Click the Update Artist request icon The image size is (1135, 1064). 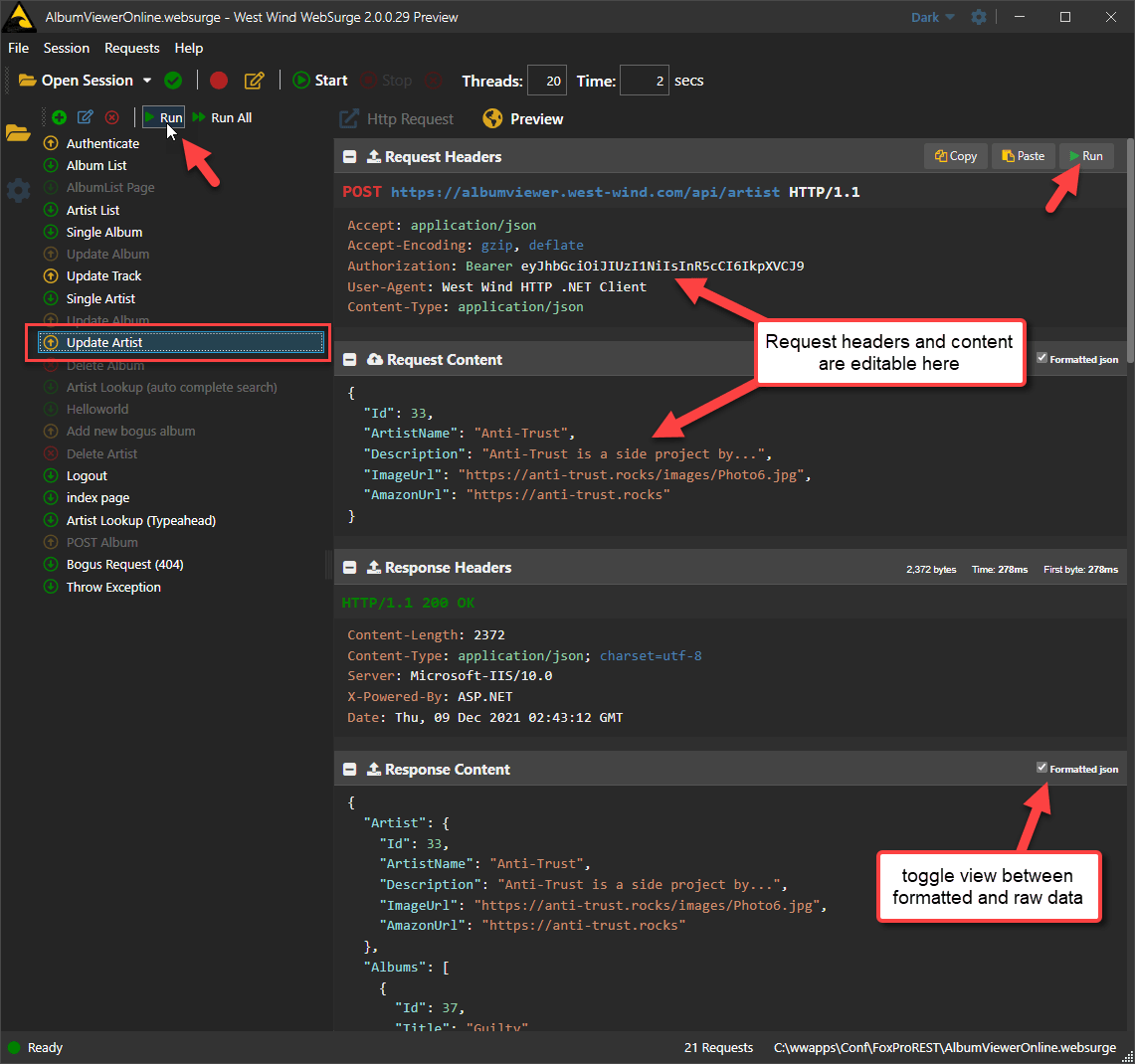tap(51, 342)
